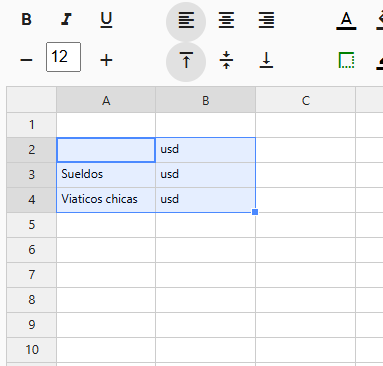Select the cell containing Viaticos chicas
Viewport: 383px width, 366px height.
[106, 200]
